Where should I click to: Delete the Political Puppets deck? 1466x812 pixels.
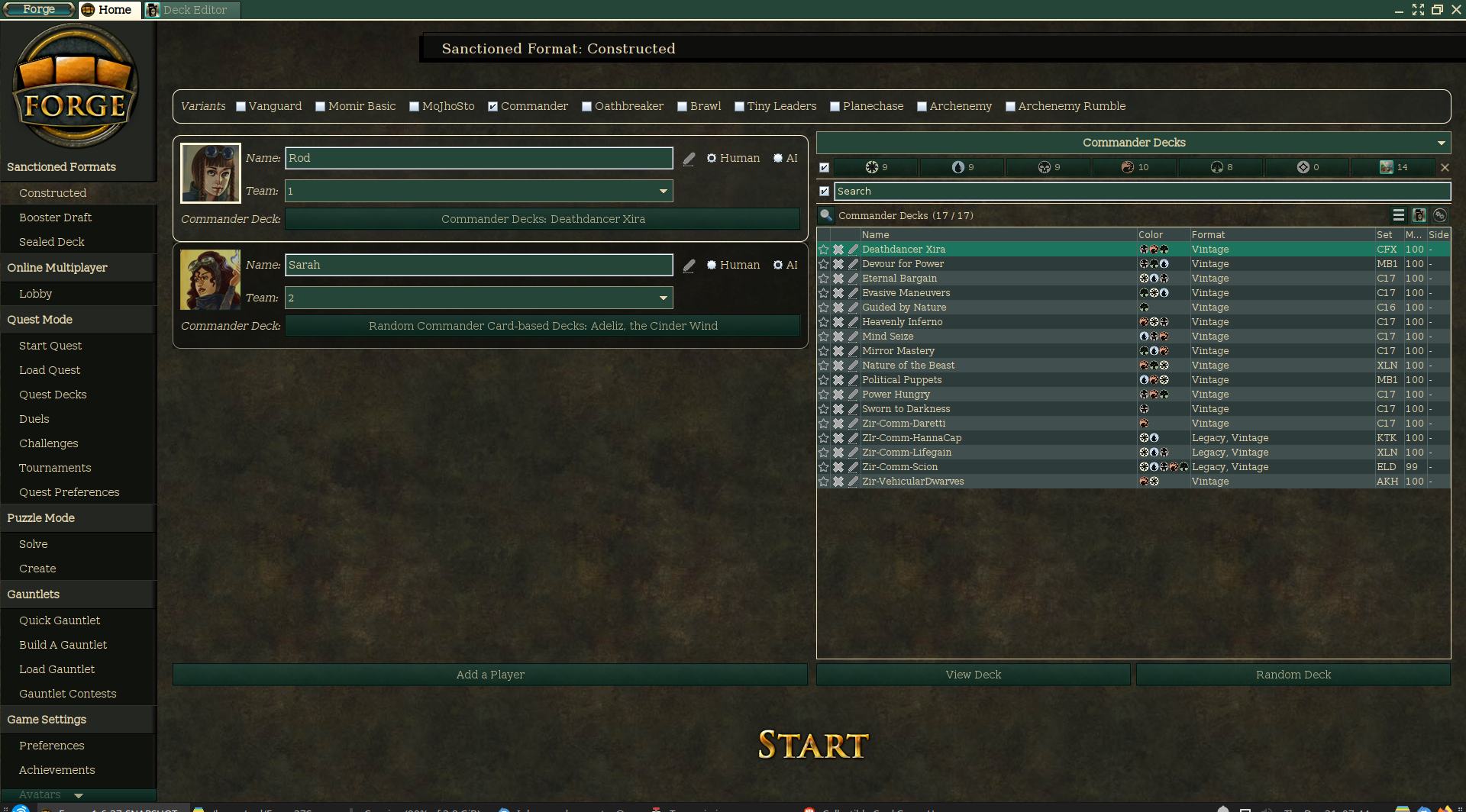point(838,380)
